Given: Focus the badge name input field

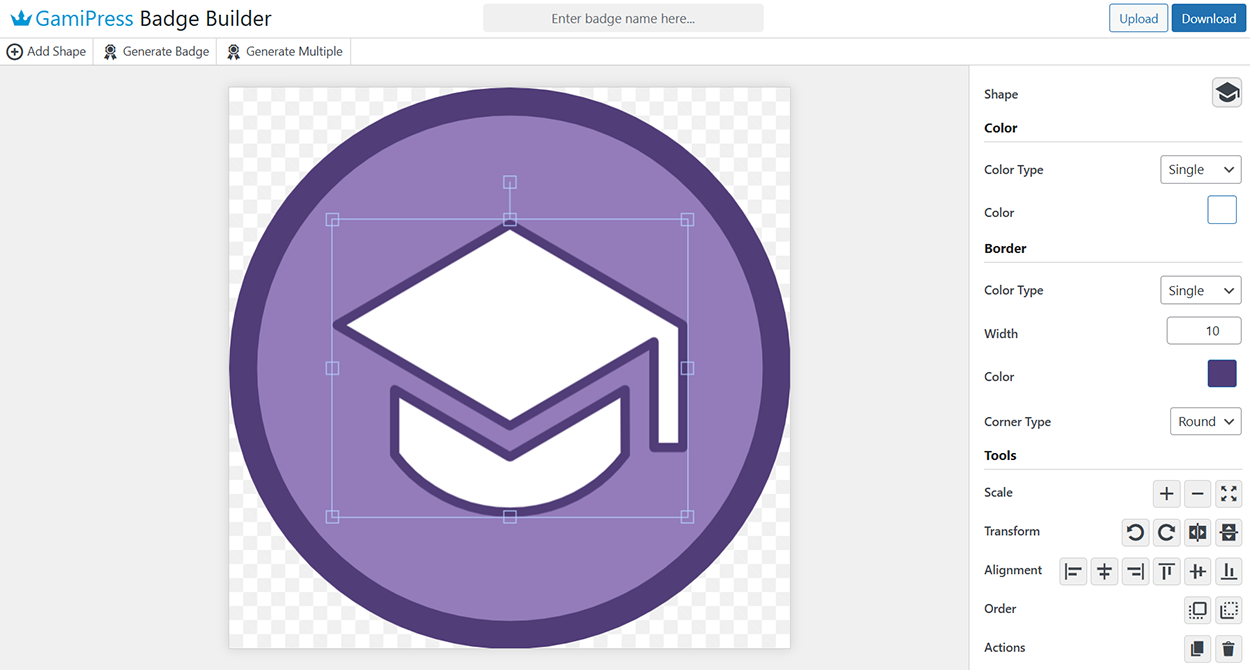Looking at the screenshot, I should 623,18.
